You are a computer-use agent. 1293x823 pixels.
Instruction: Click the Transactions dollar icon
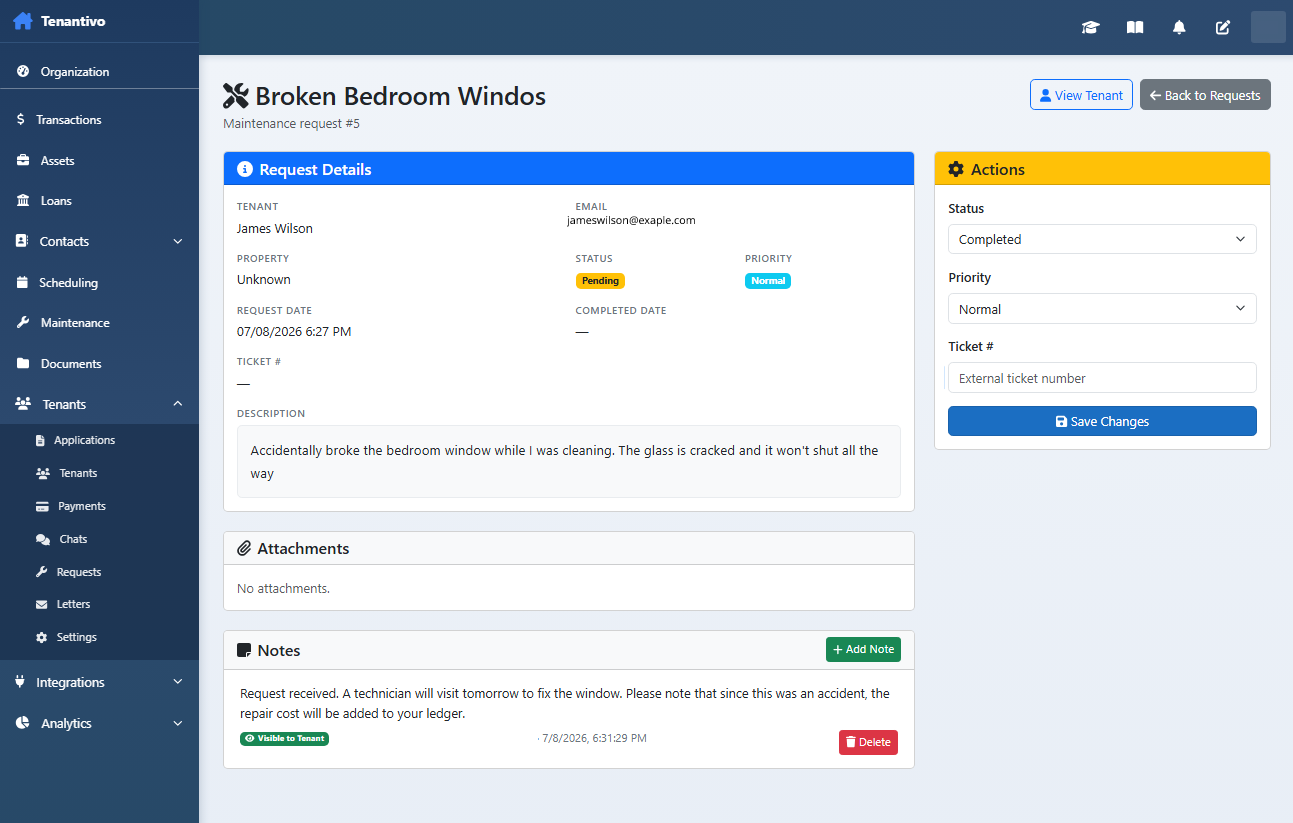pos(21,120)
